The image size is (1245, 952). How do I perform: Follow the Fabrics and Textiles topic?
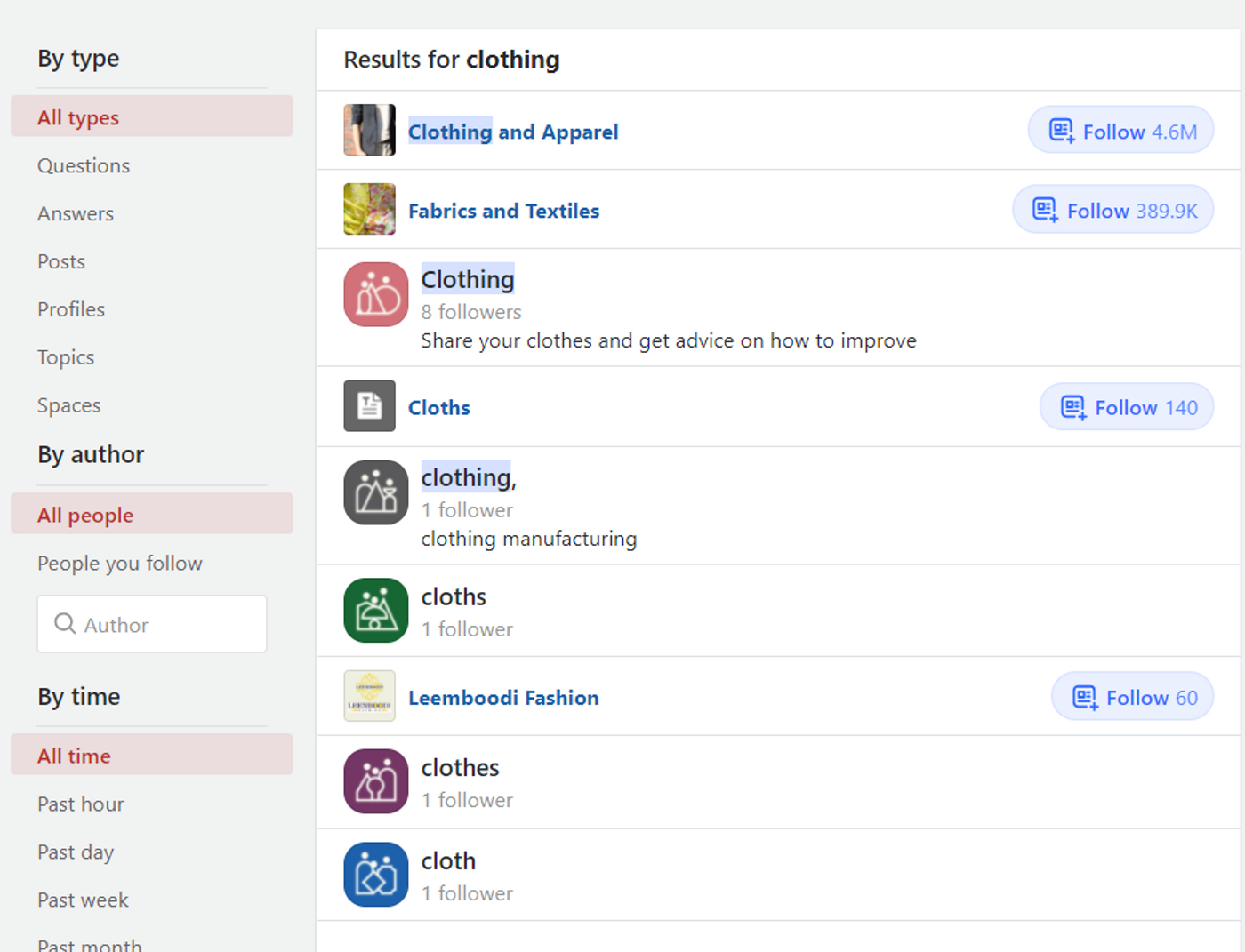click(x=1112, y=210)
